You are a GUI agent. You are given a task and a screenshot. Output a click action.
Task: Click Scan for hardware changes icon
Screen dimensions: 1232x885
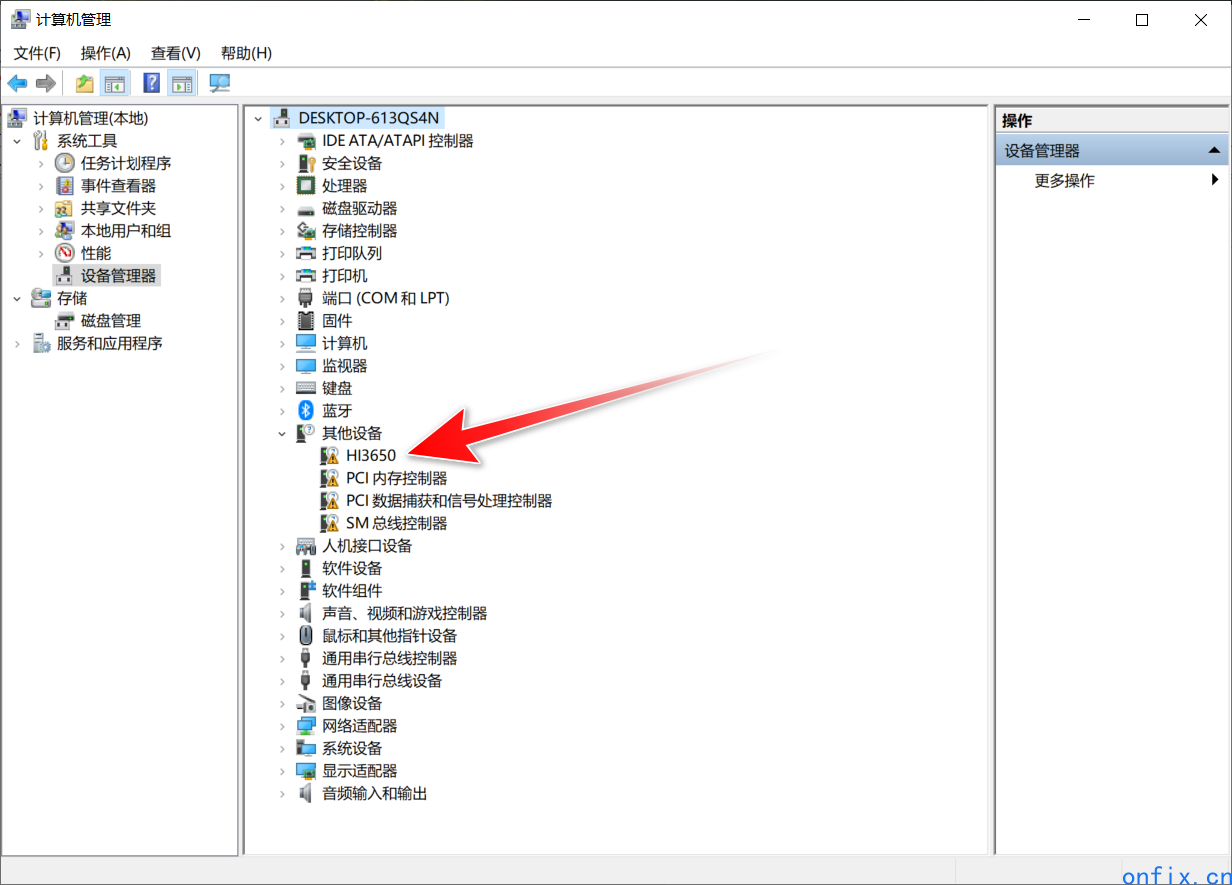[x=219, y=83]
